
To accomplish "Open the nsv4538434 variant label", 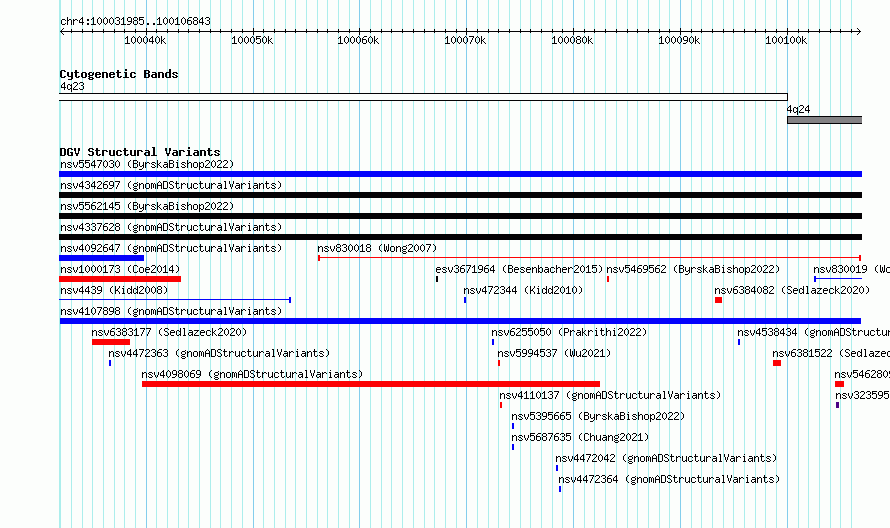I will [x=813, y=332].
